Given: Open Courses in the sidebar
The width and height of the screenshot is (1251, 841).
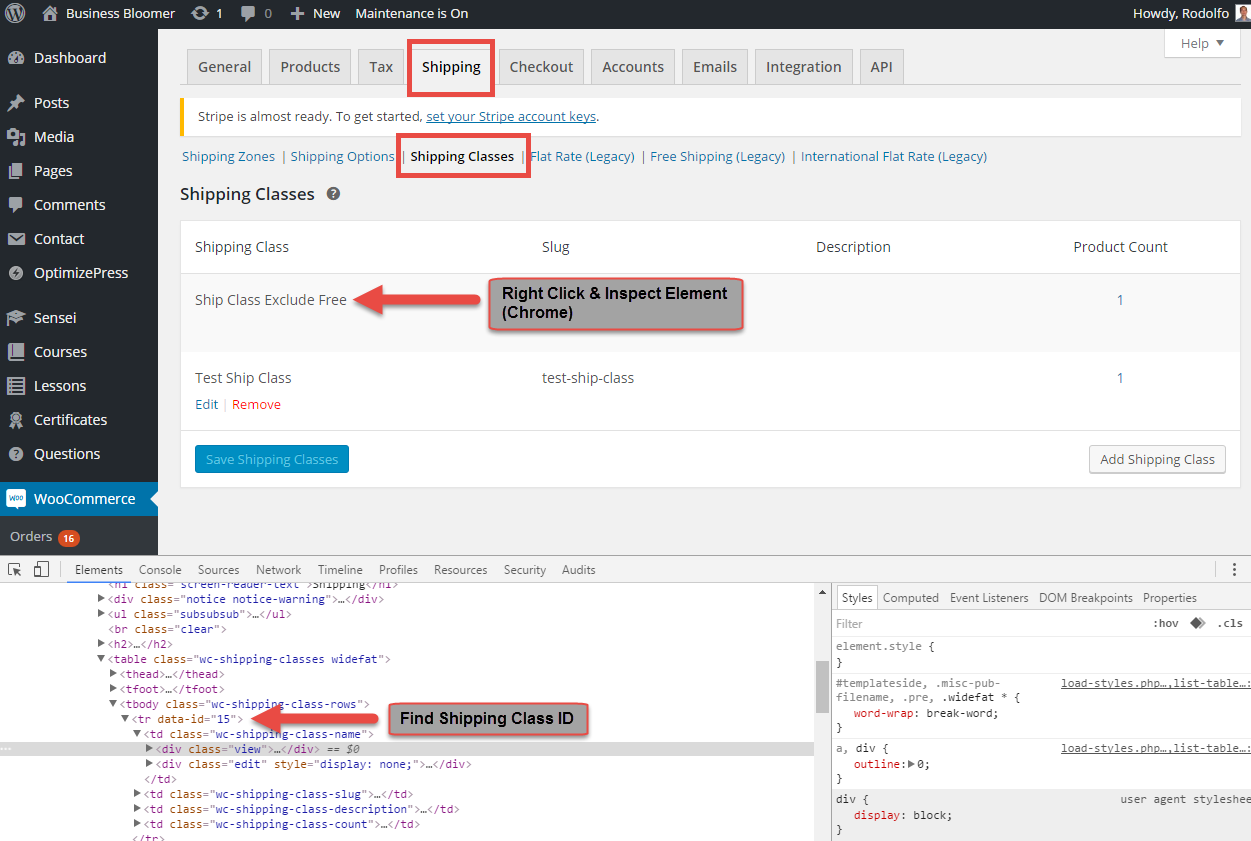Looking at the screenshot, I should (x=60, y=352).
